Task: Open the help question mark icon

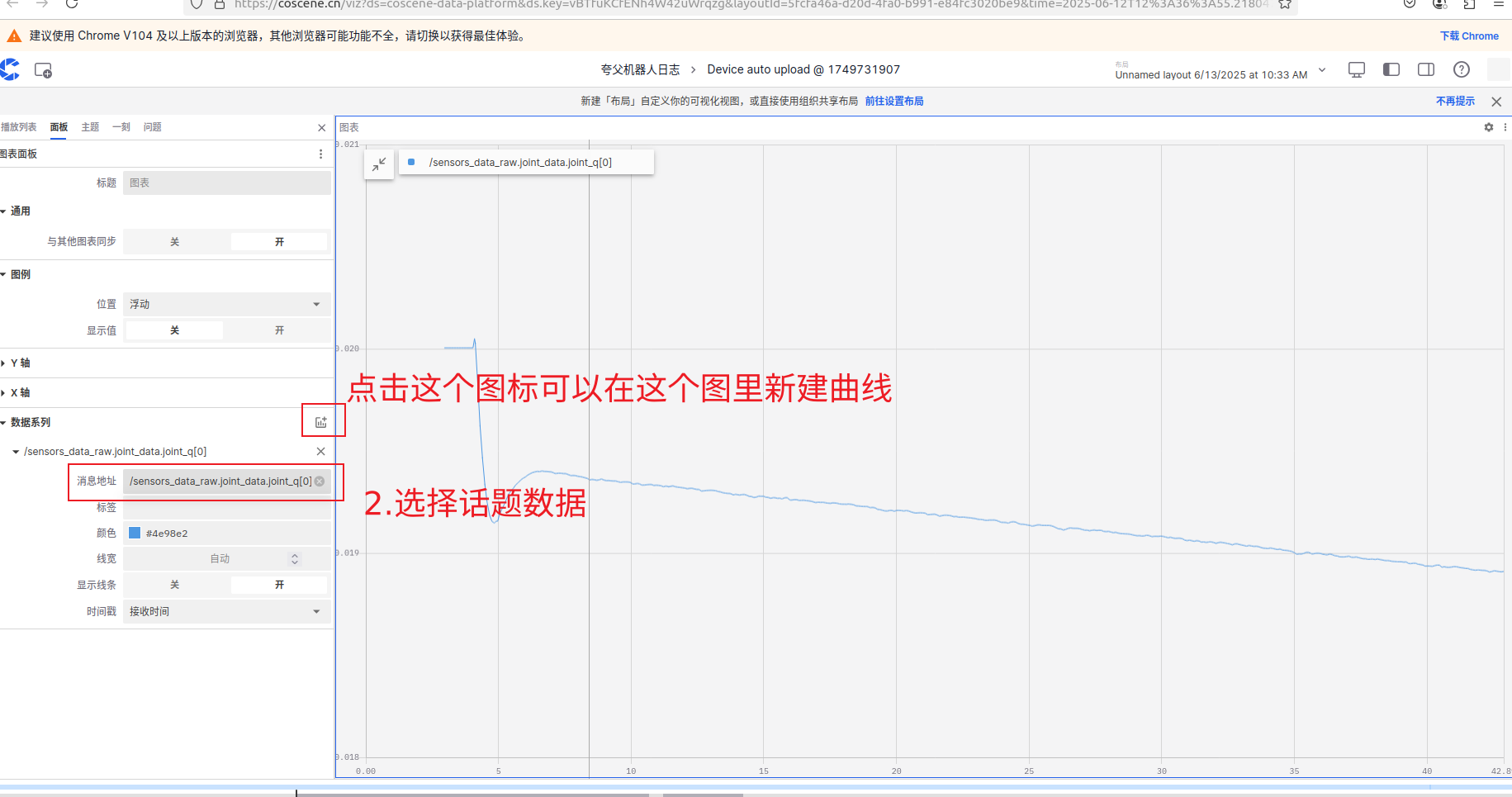Action: pyautogui.click(x=1461, y=69)
